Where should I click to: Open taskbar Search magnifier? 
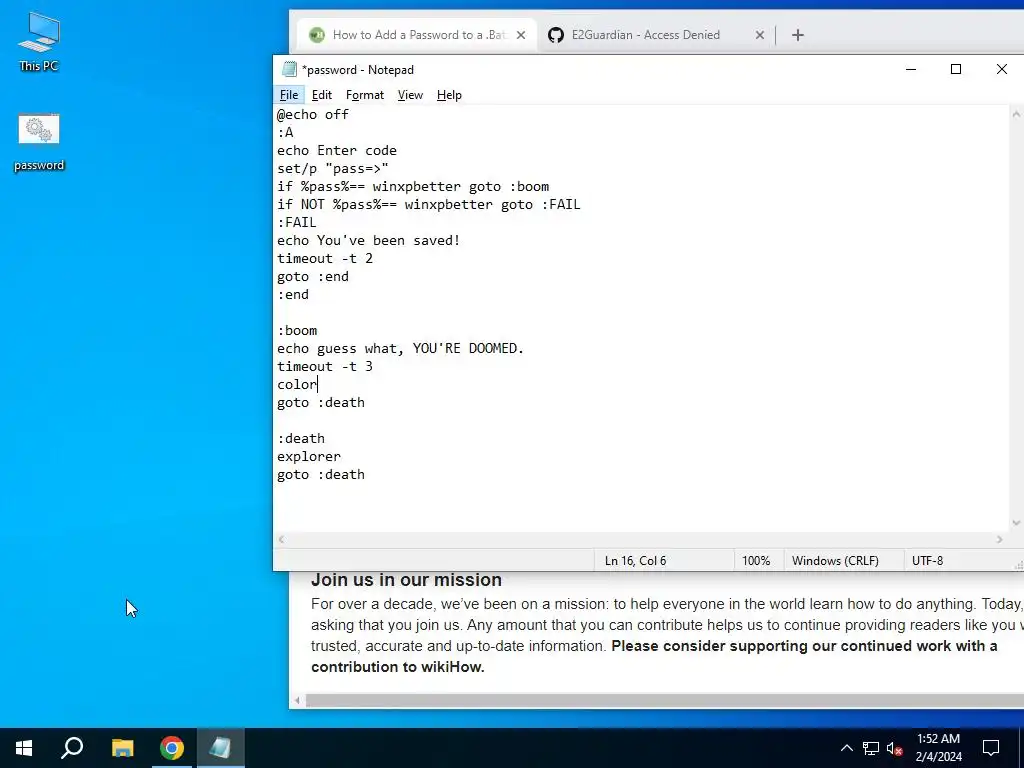(72, 748)
